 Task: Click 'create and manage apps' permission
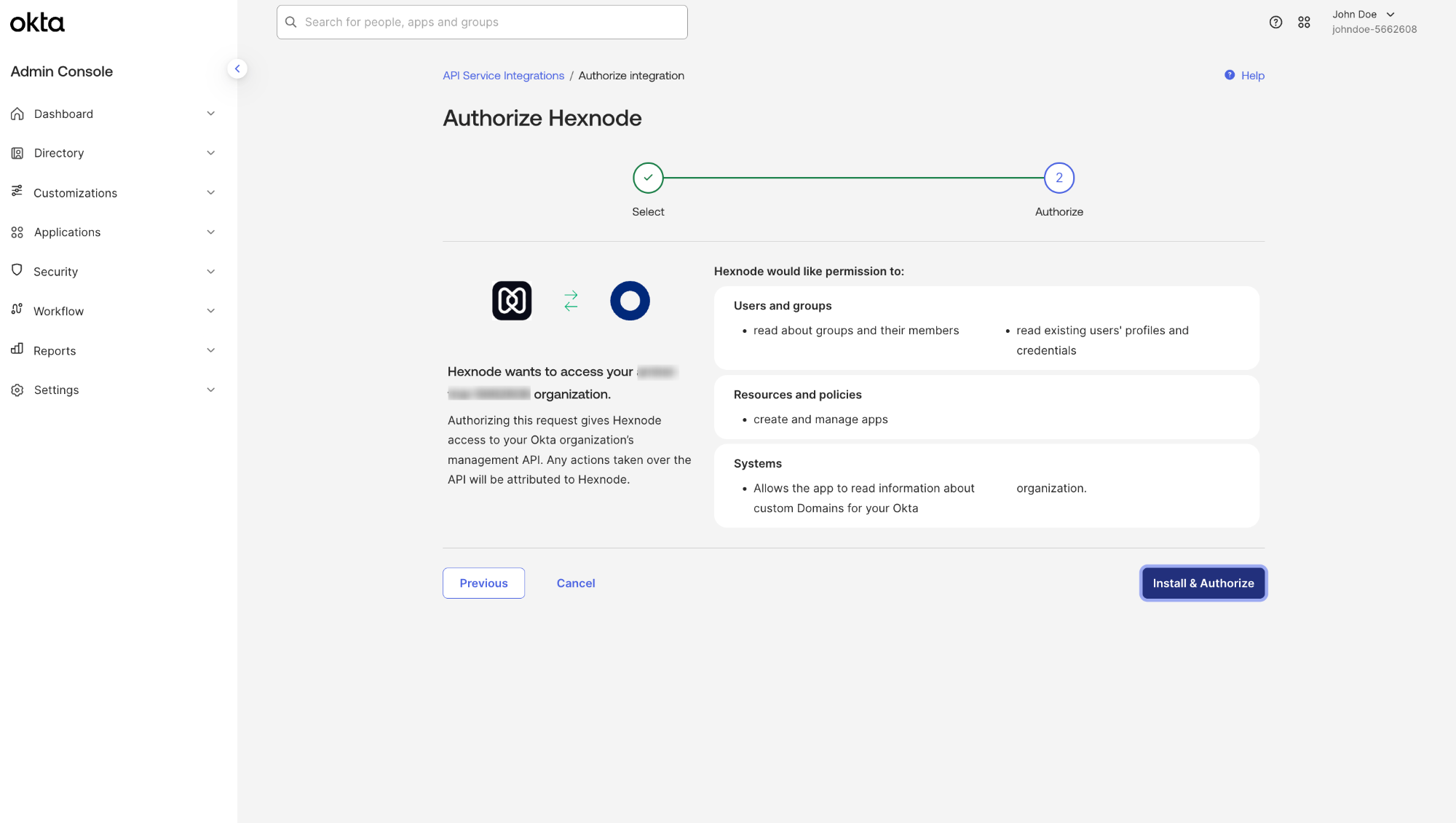(820, 420)
